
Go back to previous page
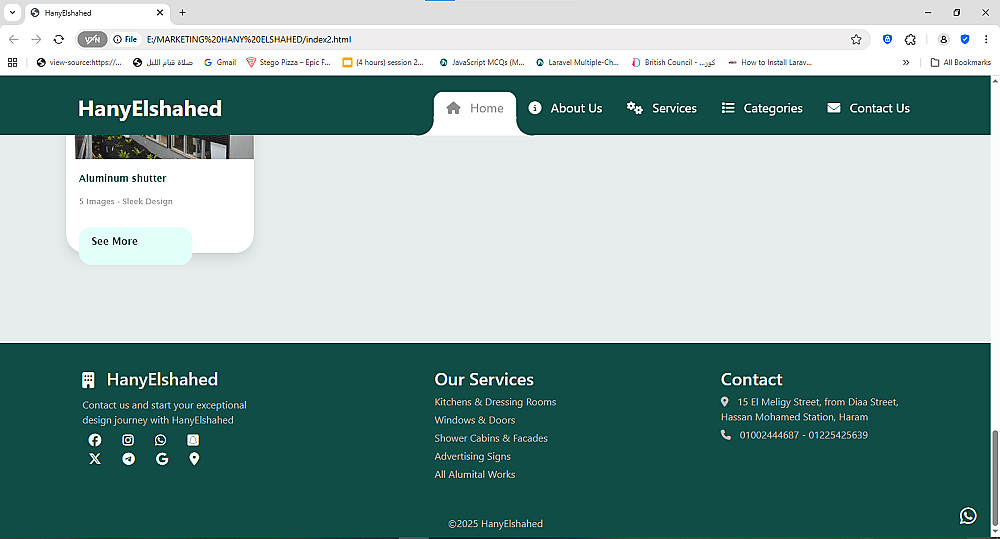pos(13,40)
